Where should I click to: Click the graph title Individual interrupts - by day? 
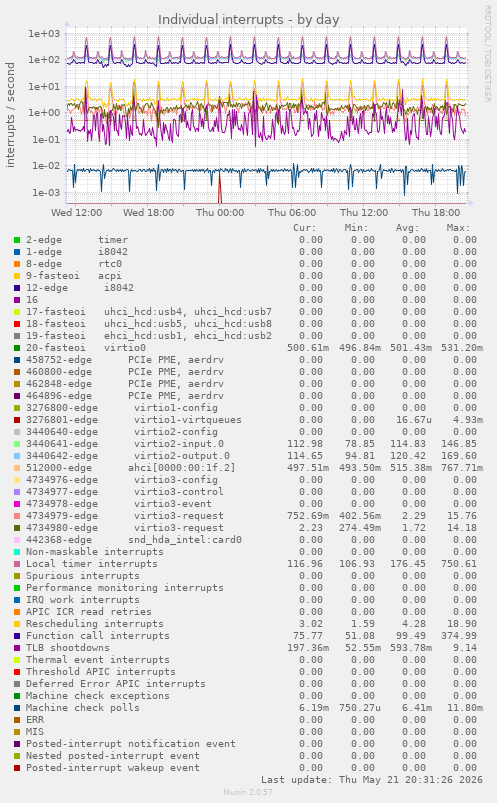tap(248, 19)
